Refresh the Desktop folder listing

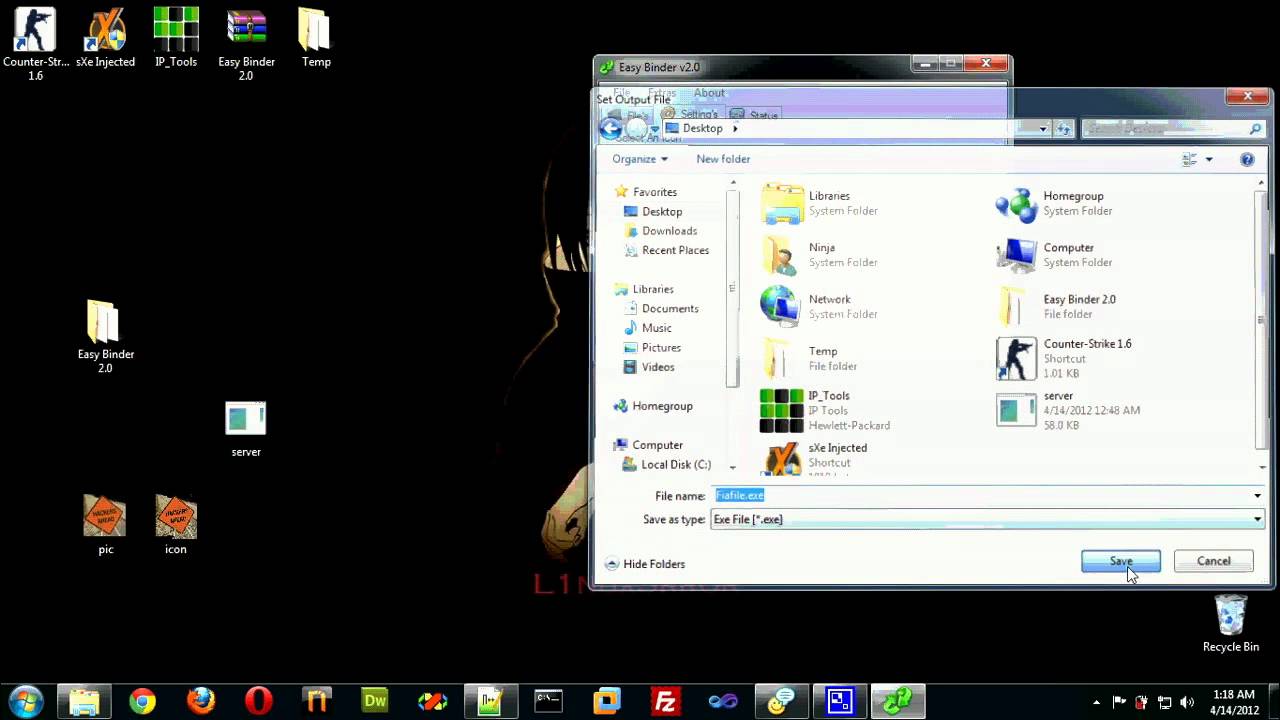click(1063, 129)
